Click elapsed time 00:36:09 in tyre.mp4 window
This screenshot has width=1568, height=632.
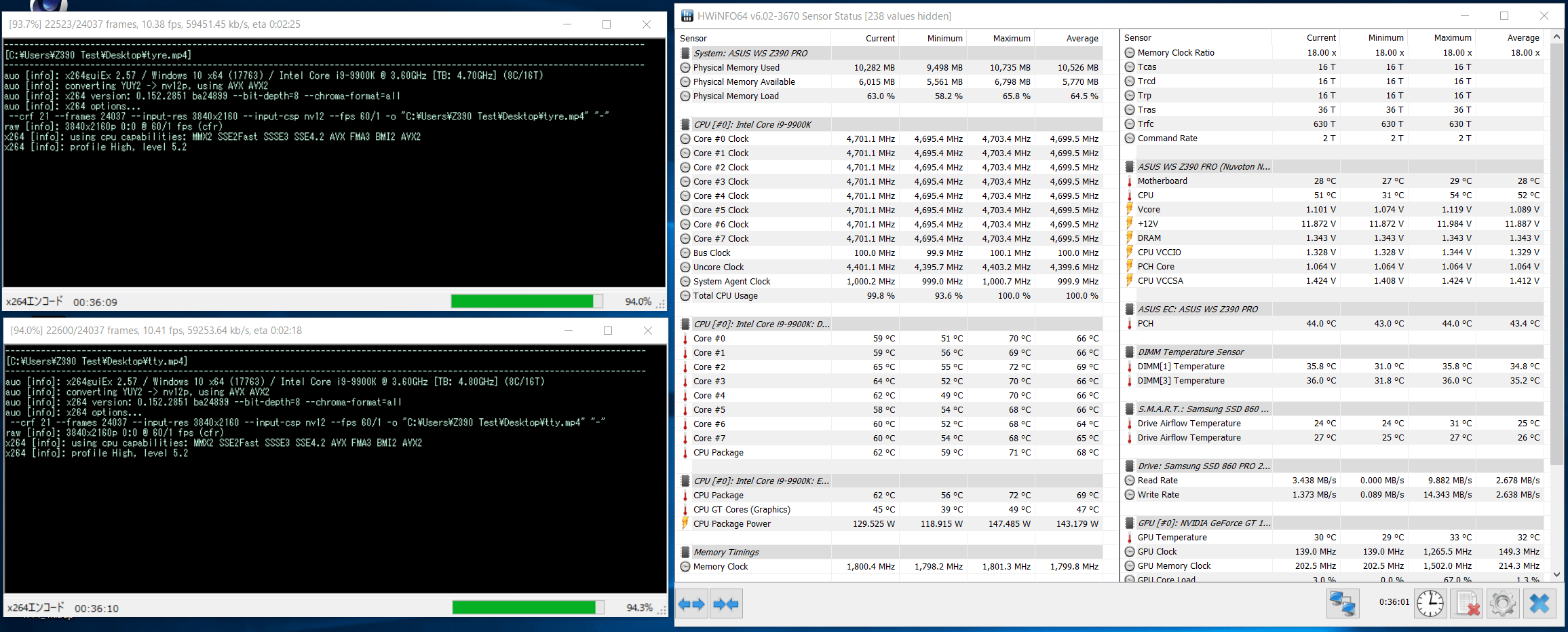click(95, 302)
